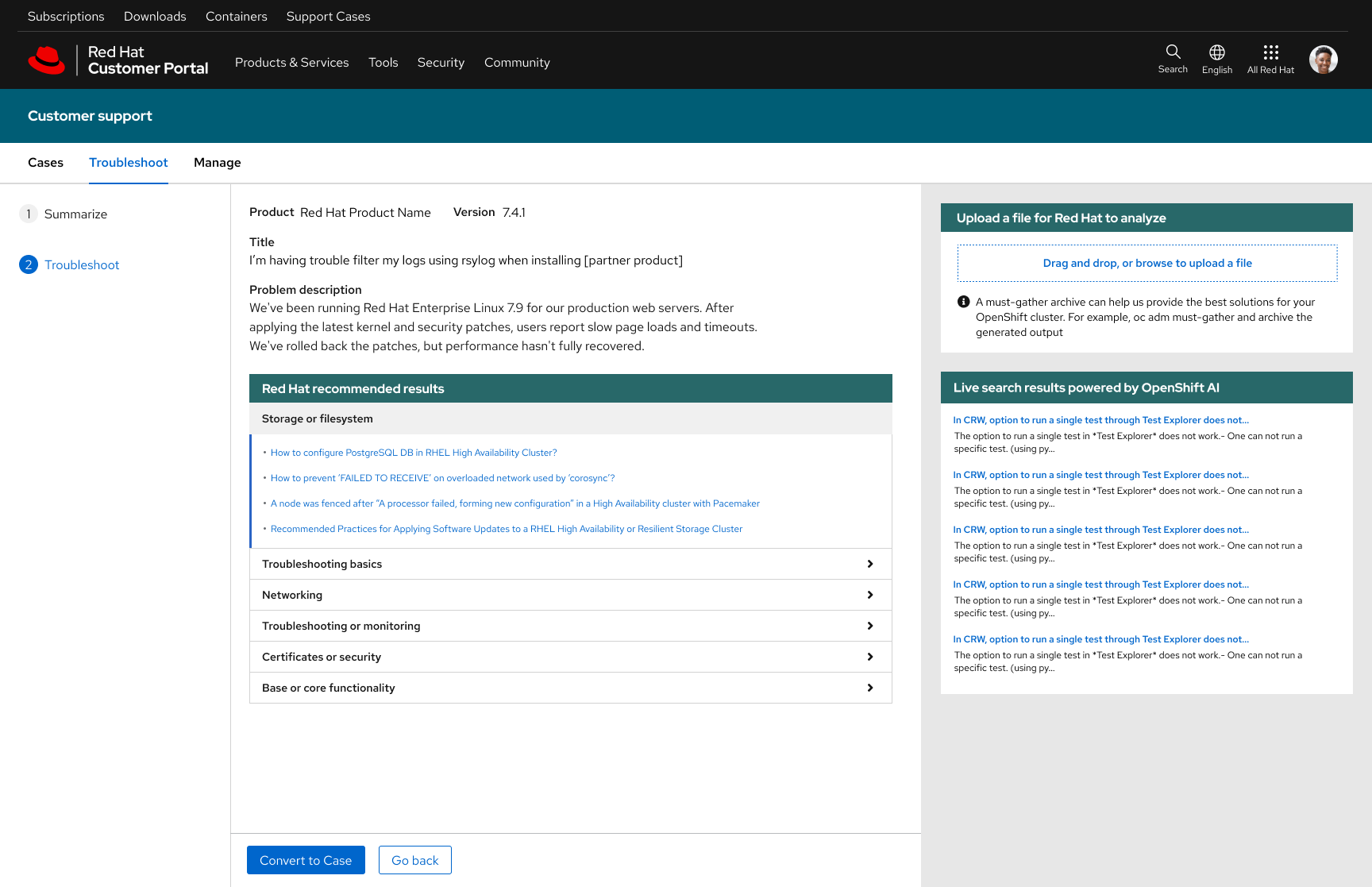
Task: Open 'FAILED TO RECEIVE' corosync link
Action: pyautogui.click(x=443, y=478)
